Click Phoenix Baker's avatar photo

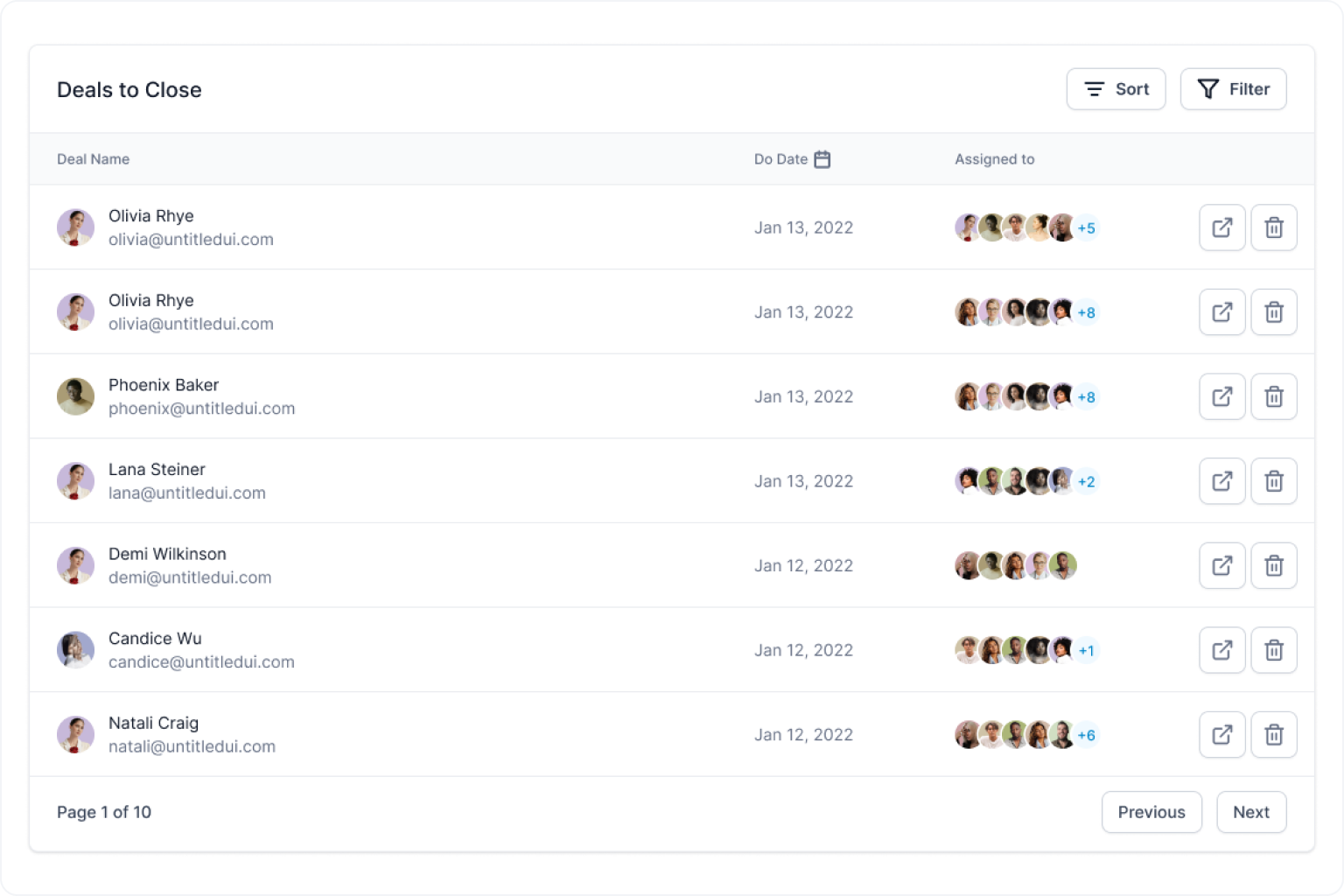coord(75,396)
